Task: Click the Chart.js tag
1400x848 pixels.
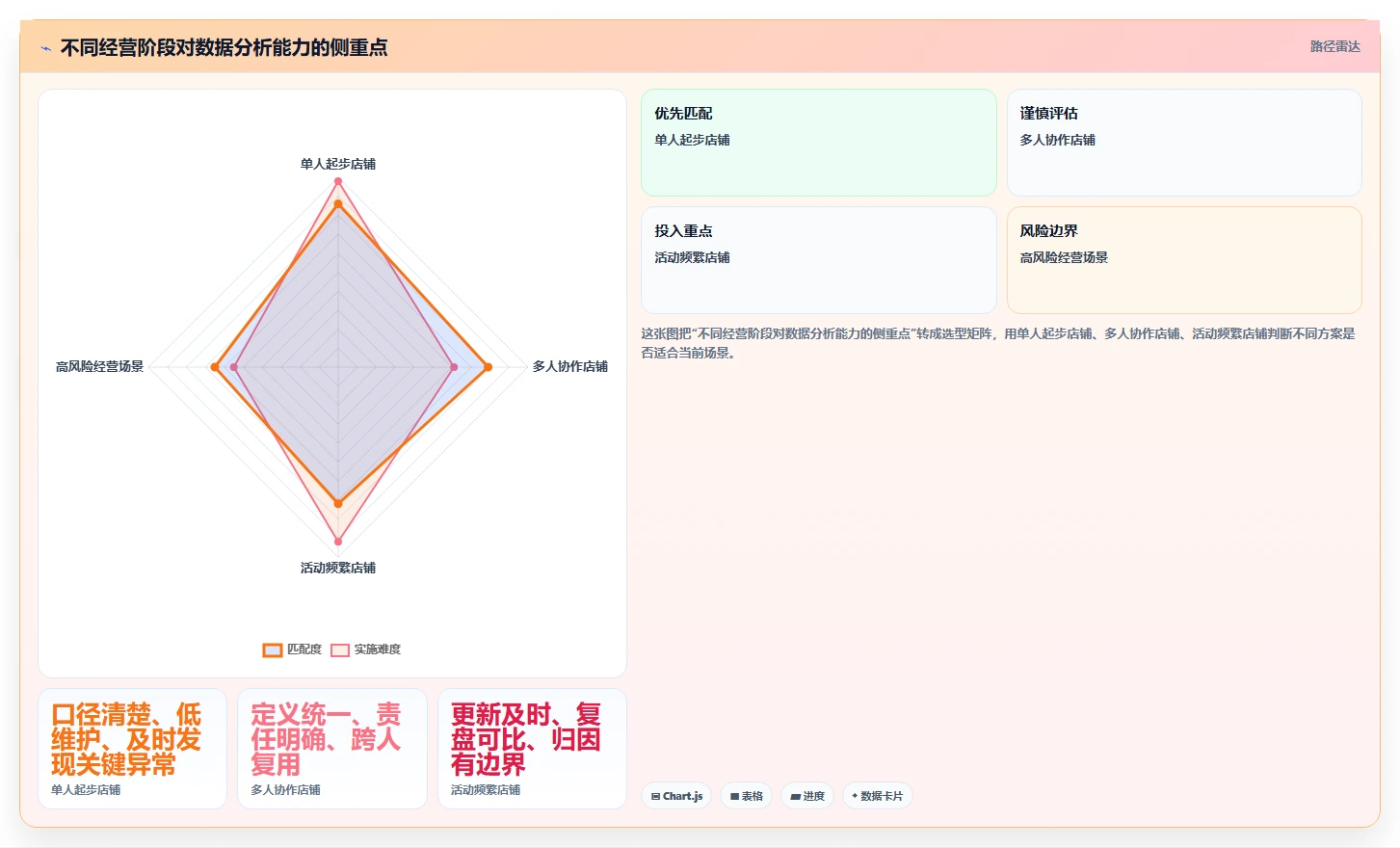Action: click(x=676, y=796)
